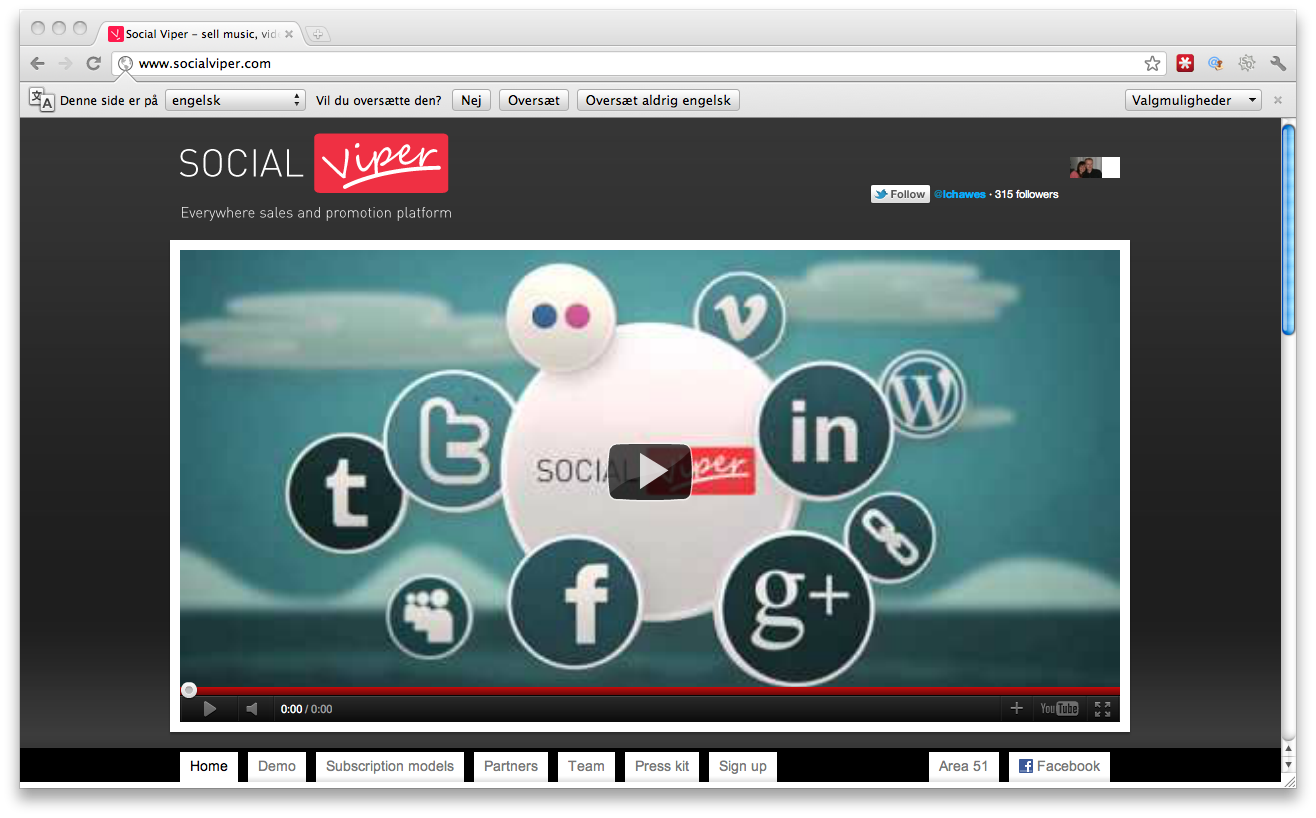Click Oversæt aldrig engelsk button
Viewport: 1316px width, 818px height.
click(658, 100)
